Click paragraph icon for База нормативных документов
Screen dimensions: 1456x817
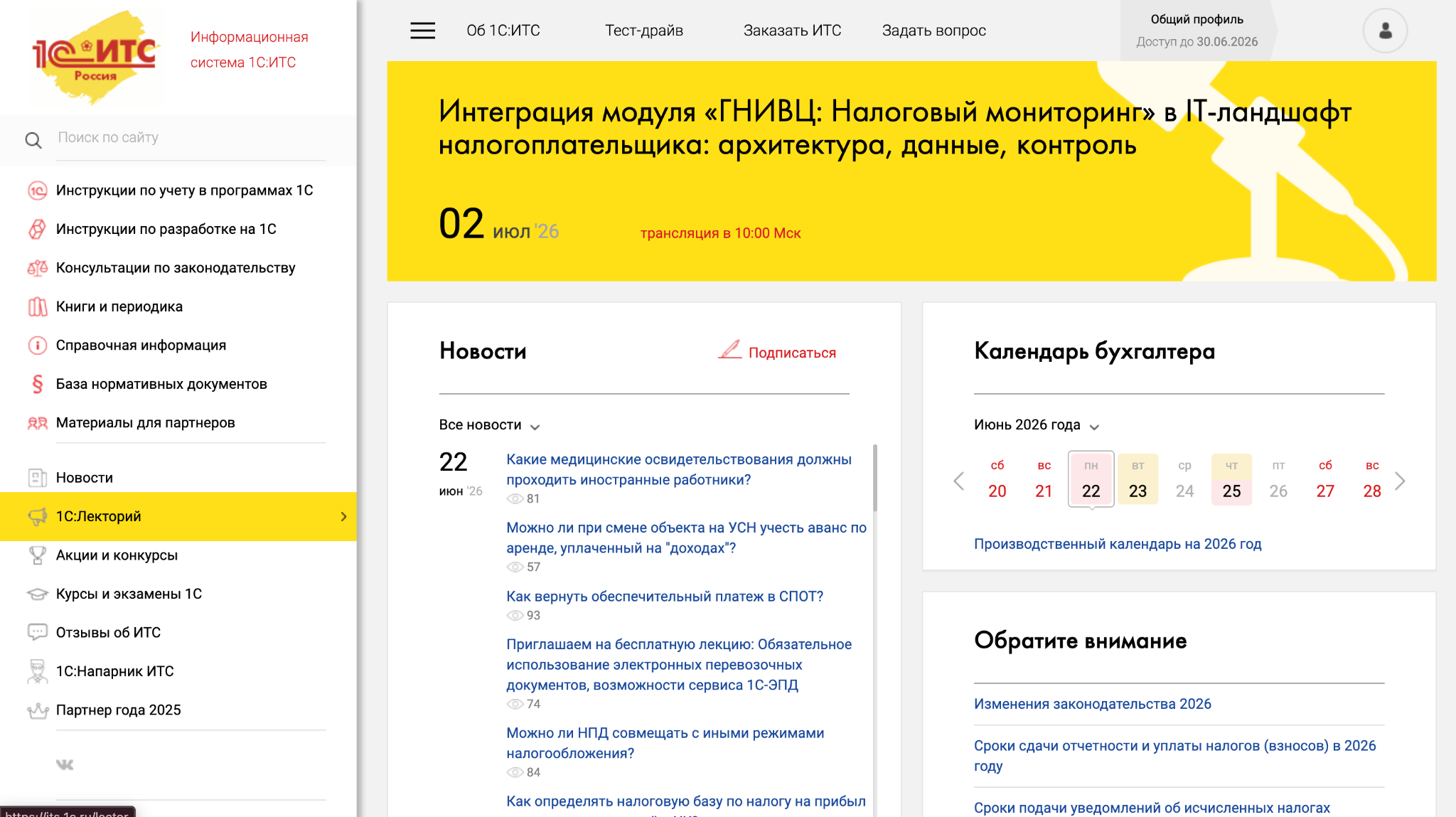(x=37, y=384)
